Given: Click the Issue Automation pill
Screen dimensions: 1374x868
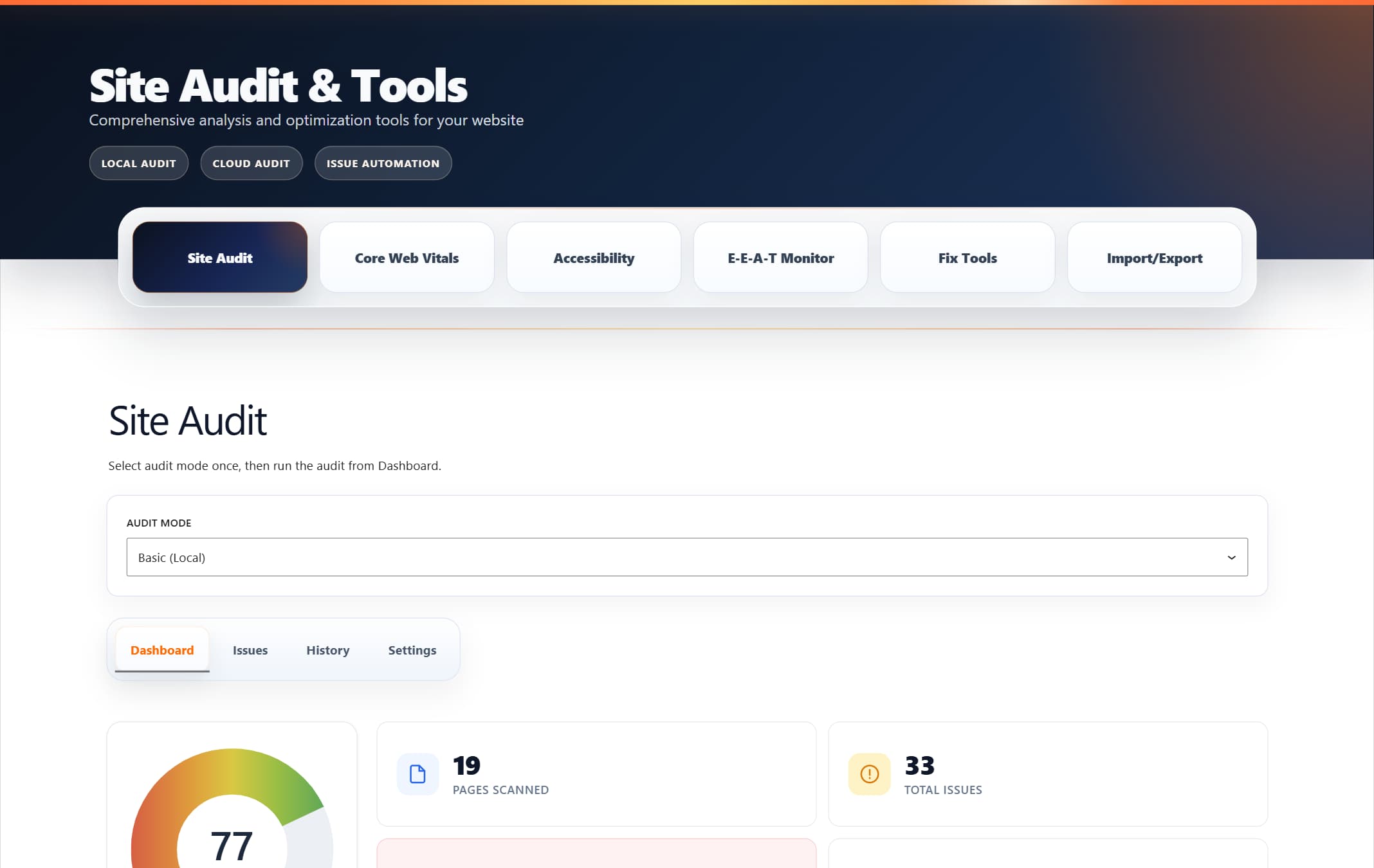Looking at the screenshot, I should click(383, 163).
